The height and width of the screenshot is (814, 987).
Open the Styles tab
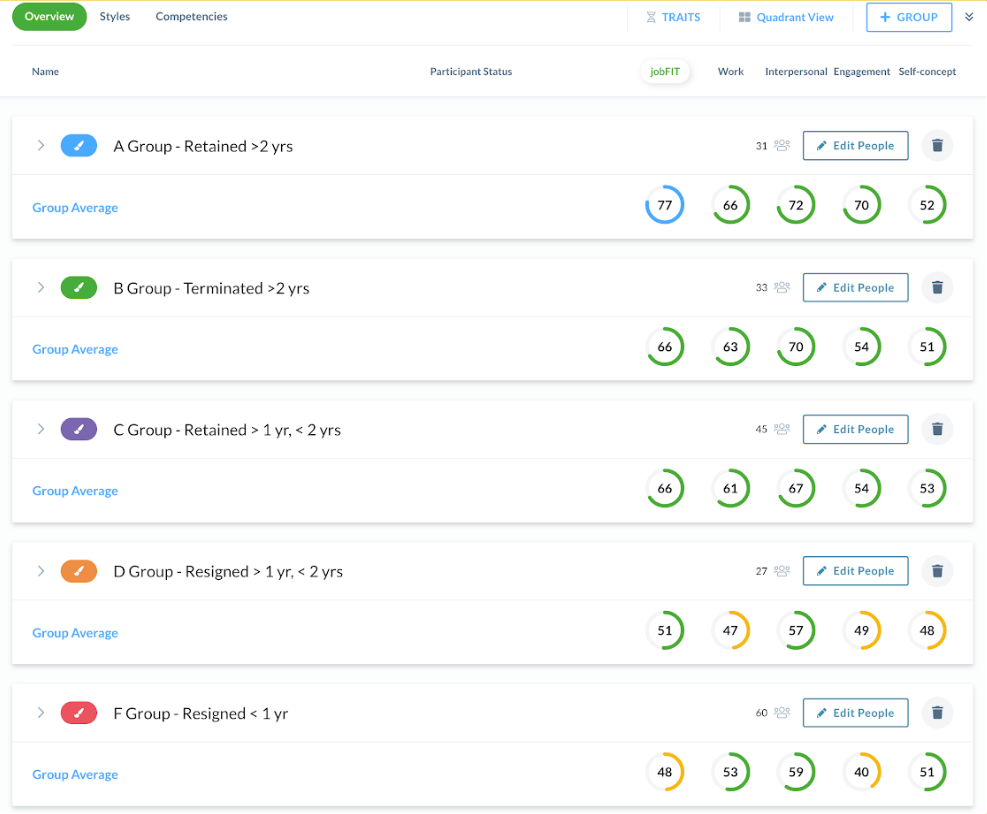[x=115, y=17]
